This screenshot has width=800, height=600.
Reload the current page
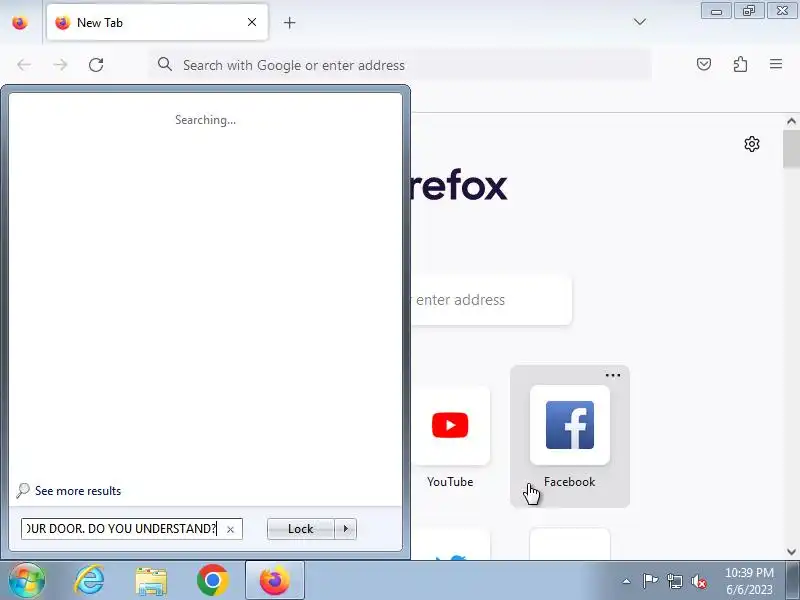point(96,65)
